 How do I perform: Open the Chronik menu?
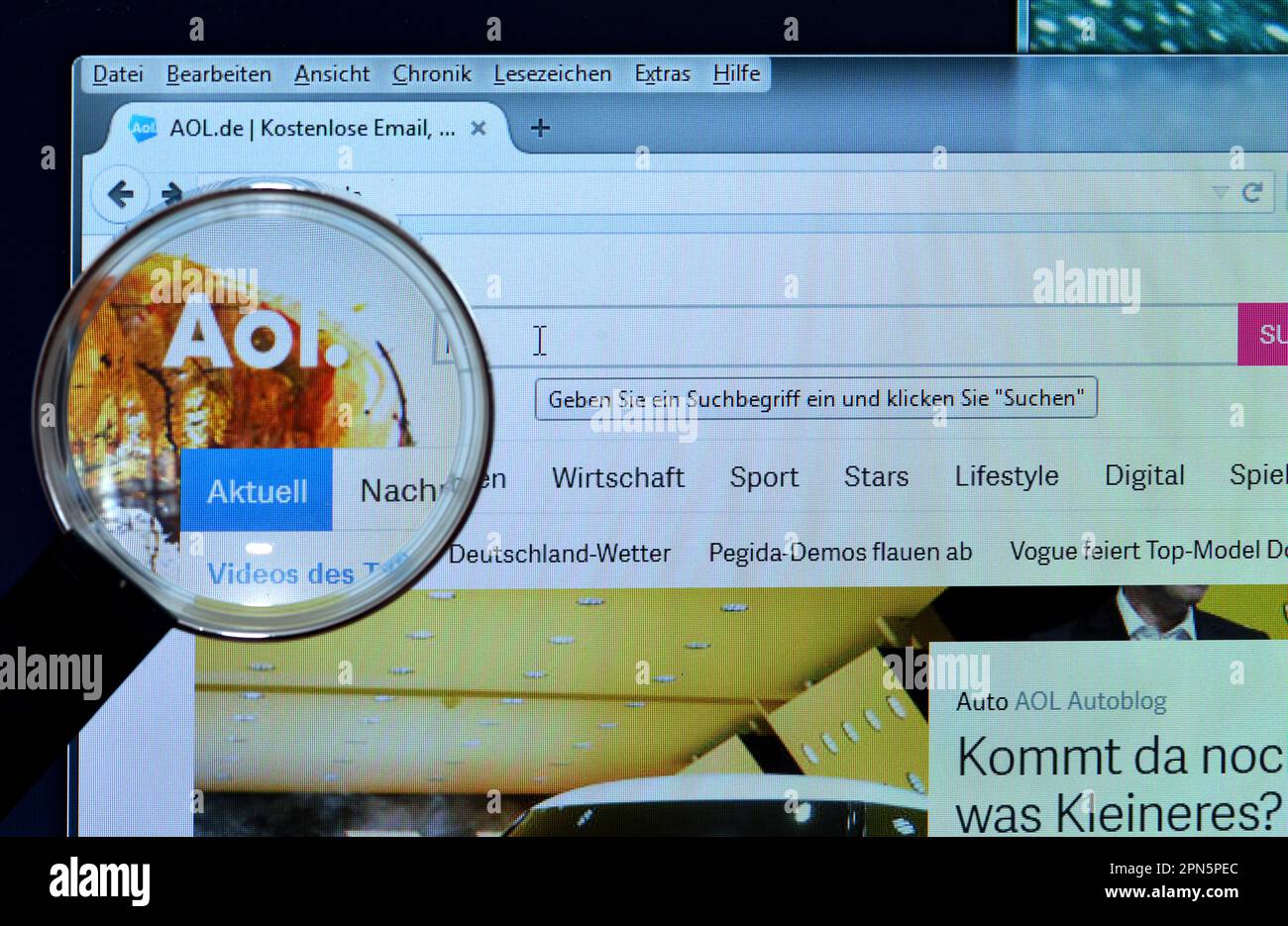point(432,74)
